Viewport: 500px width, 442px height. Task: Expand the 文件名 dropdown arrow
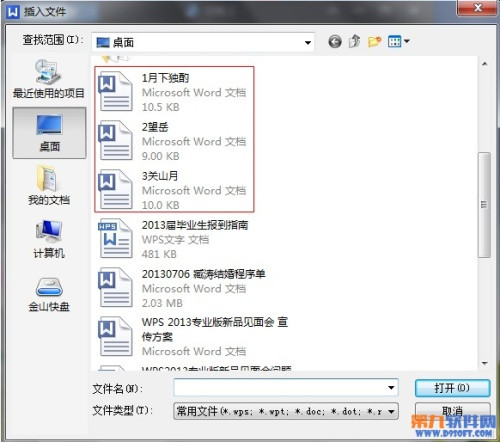pos(391,387)
